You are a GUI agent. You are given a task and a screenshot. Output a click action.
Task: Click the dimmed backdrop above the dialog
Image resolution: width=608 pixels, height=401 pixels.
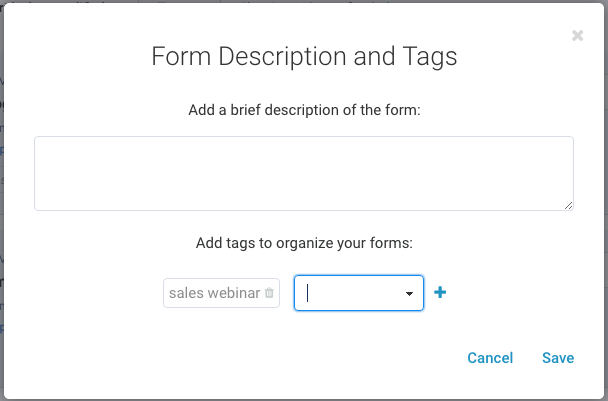pos(300,6)
